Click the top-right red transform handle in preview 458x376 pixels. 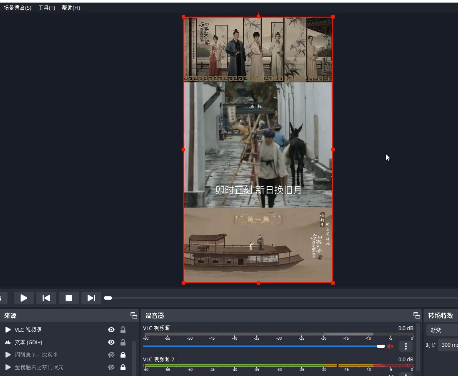click(333, 17)
